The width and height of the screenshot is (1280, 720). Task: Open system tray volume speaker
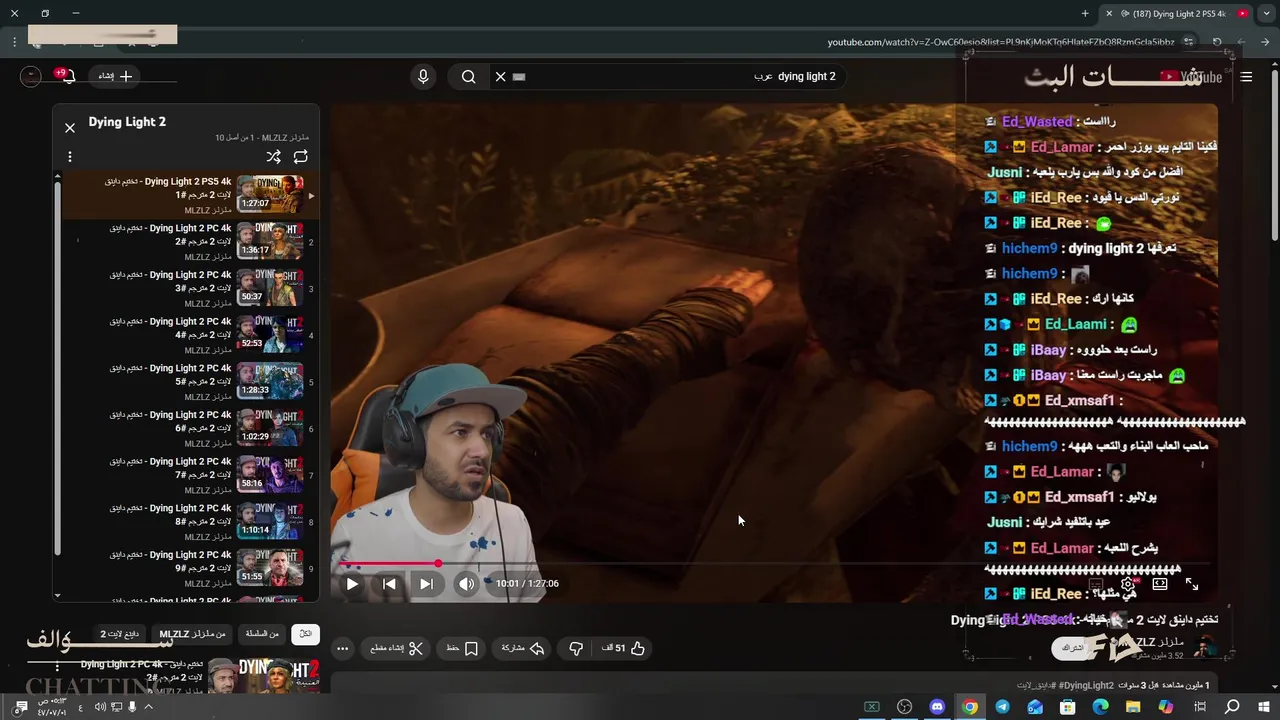pyautogui.click(x=100, y=707)
